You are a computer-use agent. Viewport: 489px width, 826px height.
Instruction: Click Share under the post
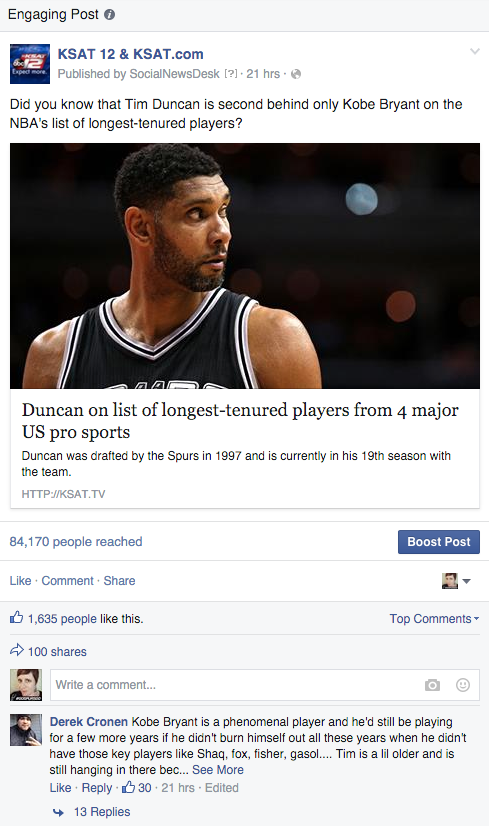tap(119, 581)
